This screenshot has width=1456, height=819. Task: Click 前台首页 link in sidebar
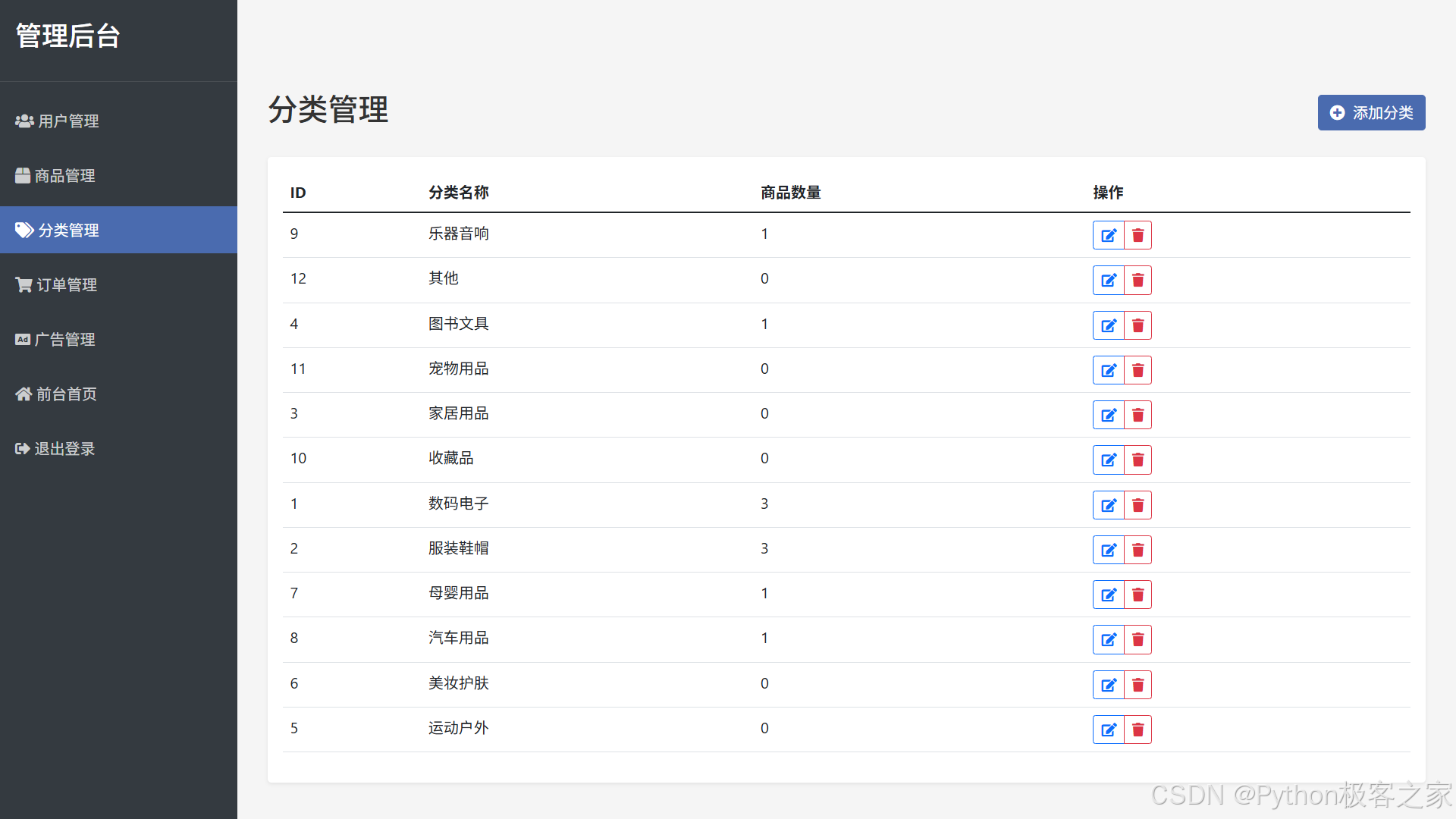57,394
